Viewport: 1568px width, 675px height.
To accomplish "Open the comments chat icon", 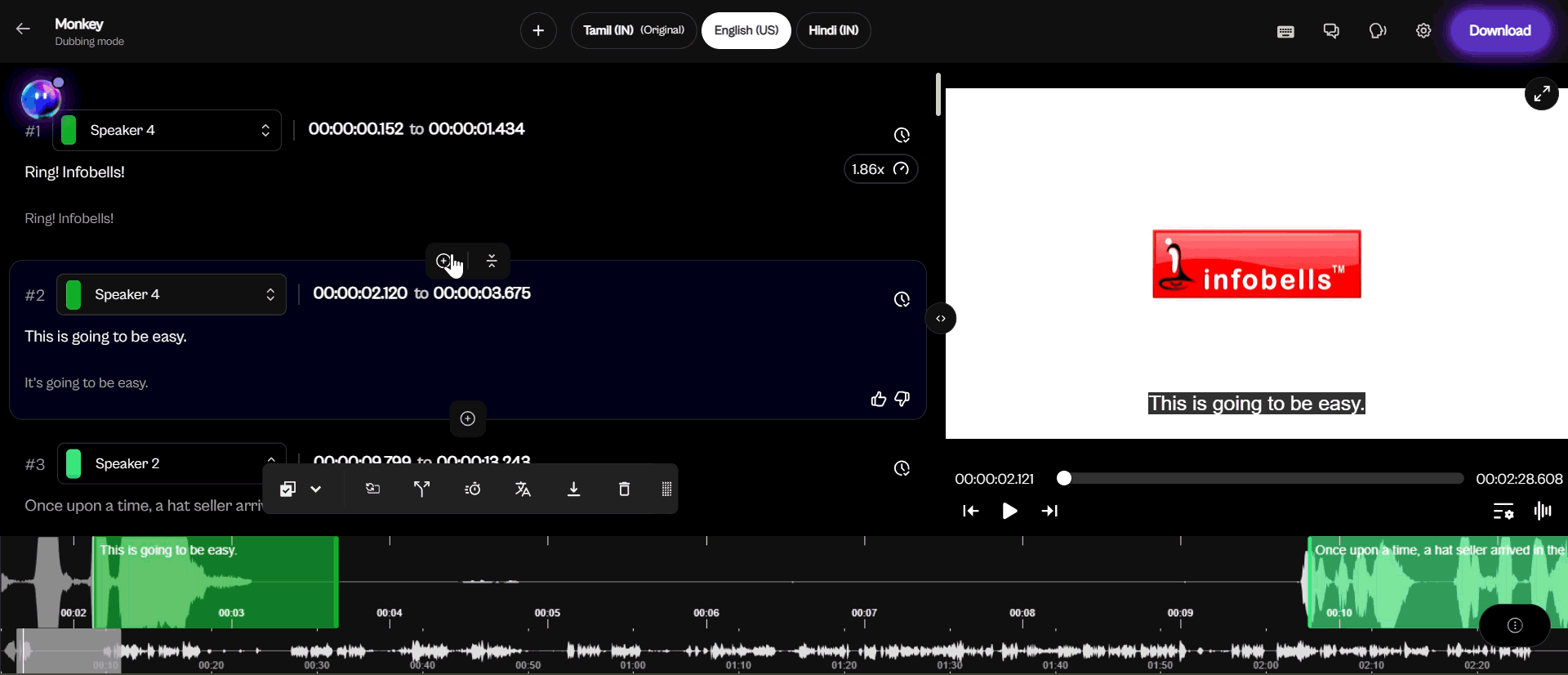I will pos(1331,31).
